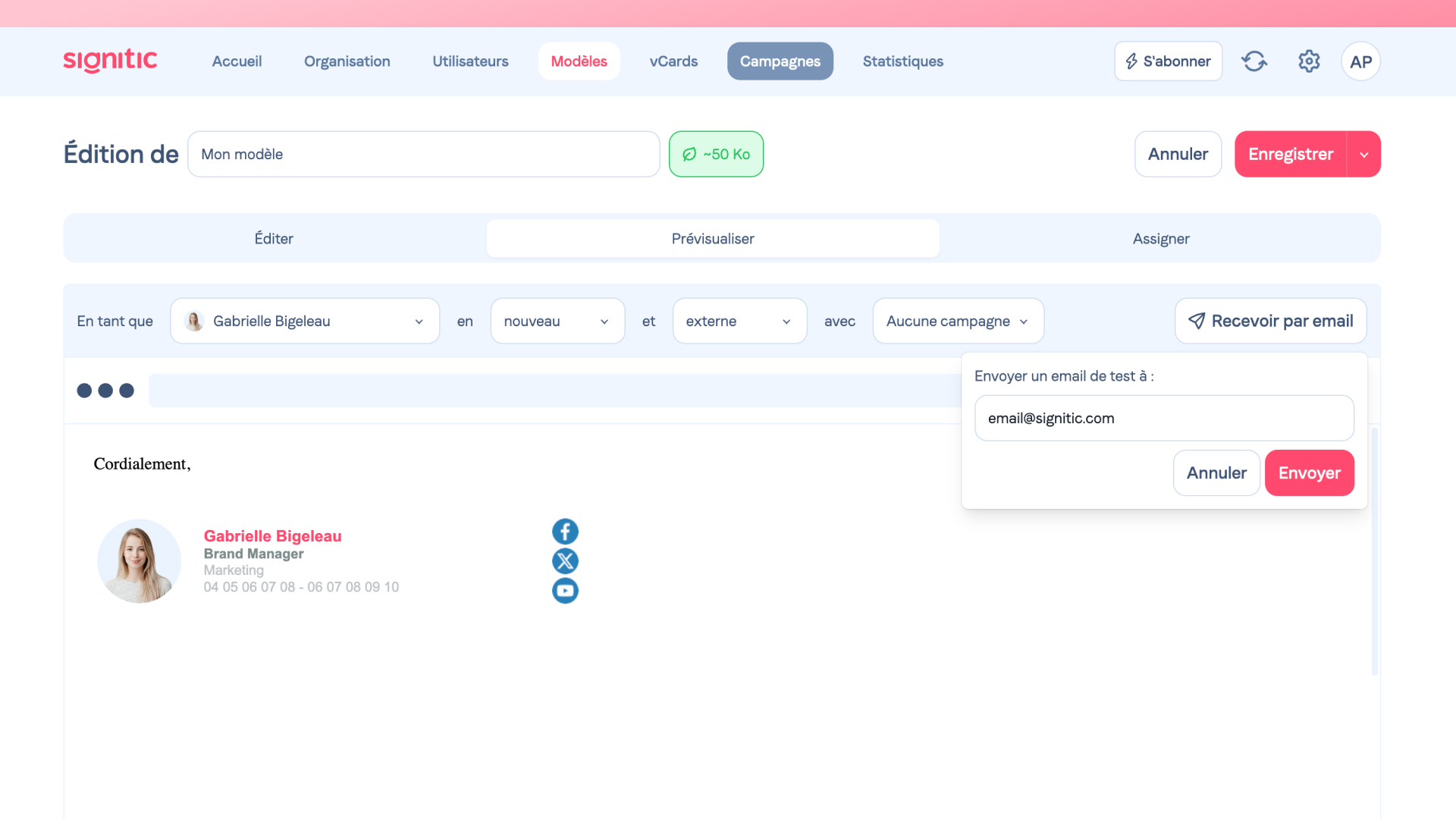Open Statistiques in navigation
This screenshot has width=1456, height=819.
point(902,61)
